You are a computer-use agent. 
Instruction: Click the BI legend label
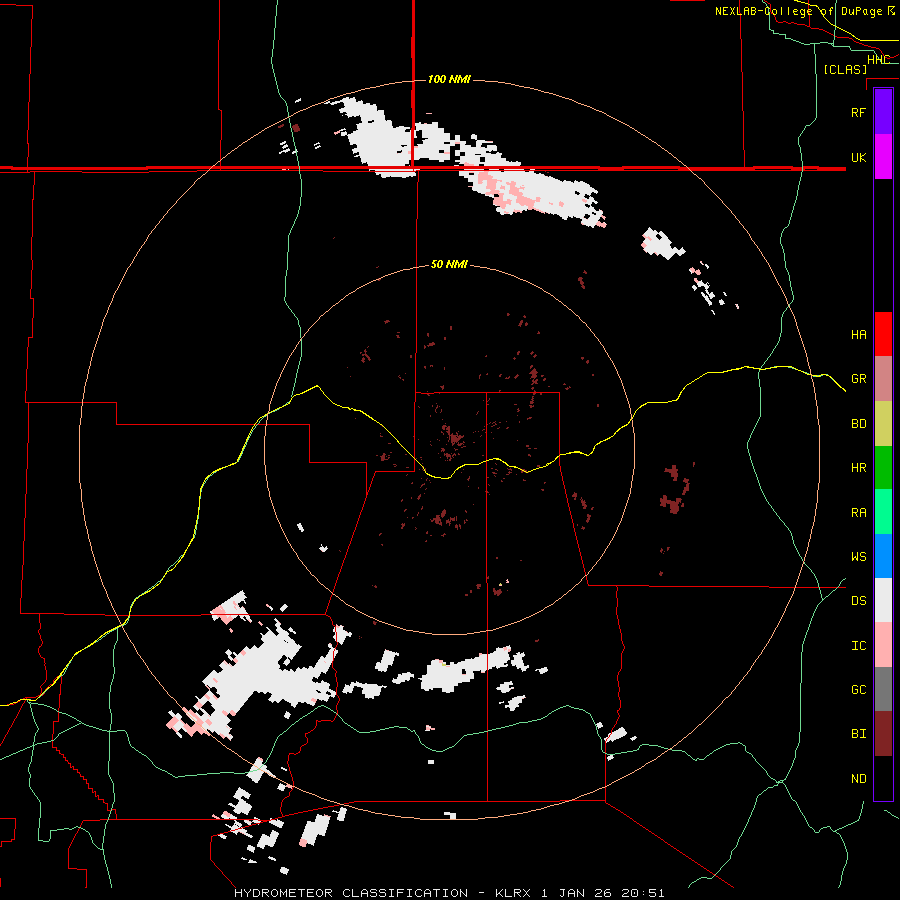tap(859, 734)
